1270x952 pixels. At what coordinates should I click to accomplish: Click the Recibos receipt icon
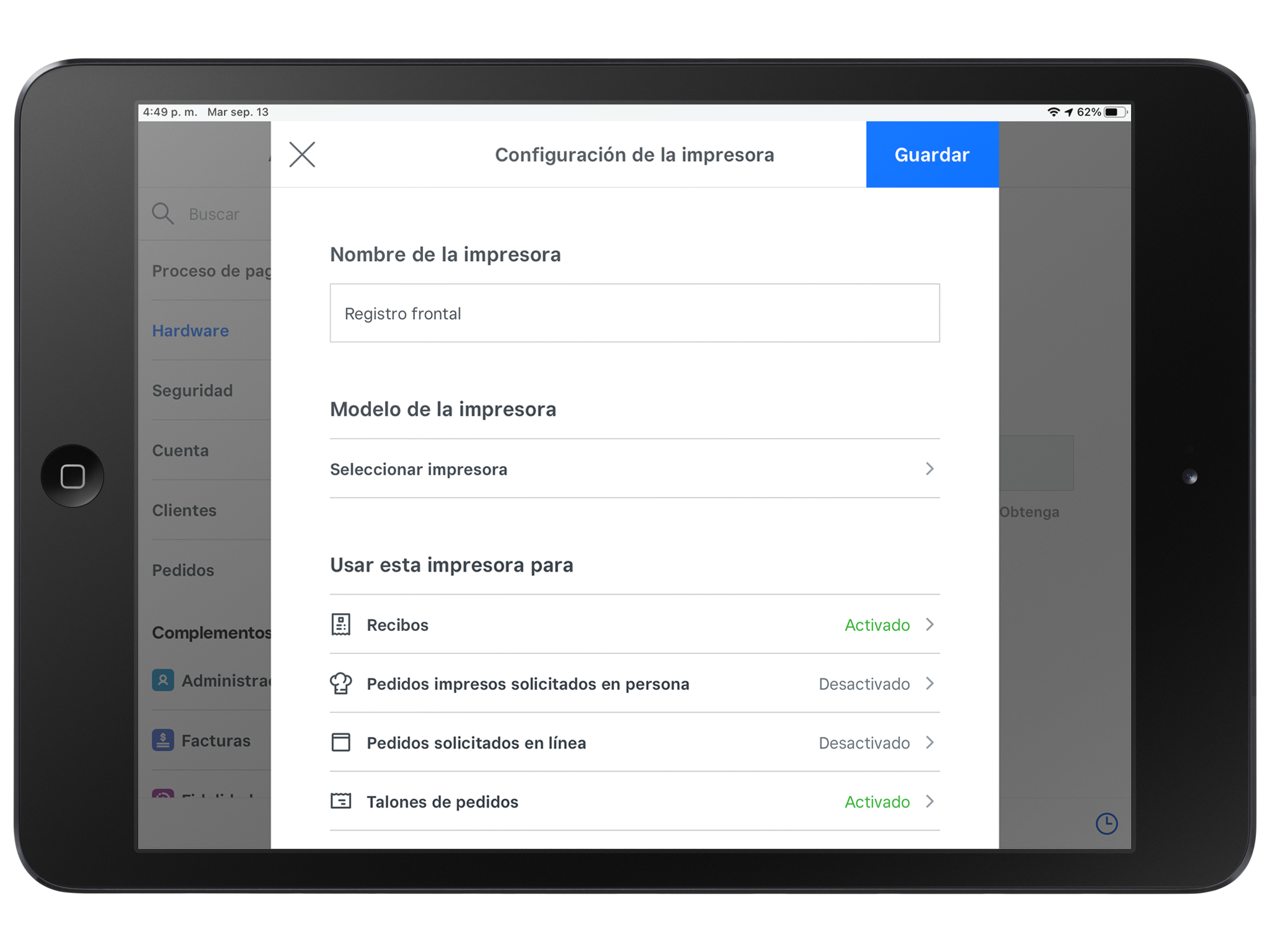[340, 625]
